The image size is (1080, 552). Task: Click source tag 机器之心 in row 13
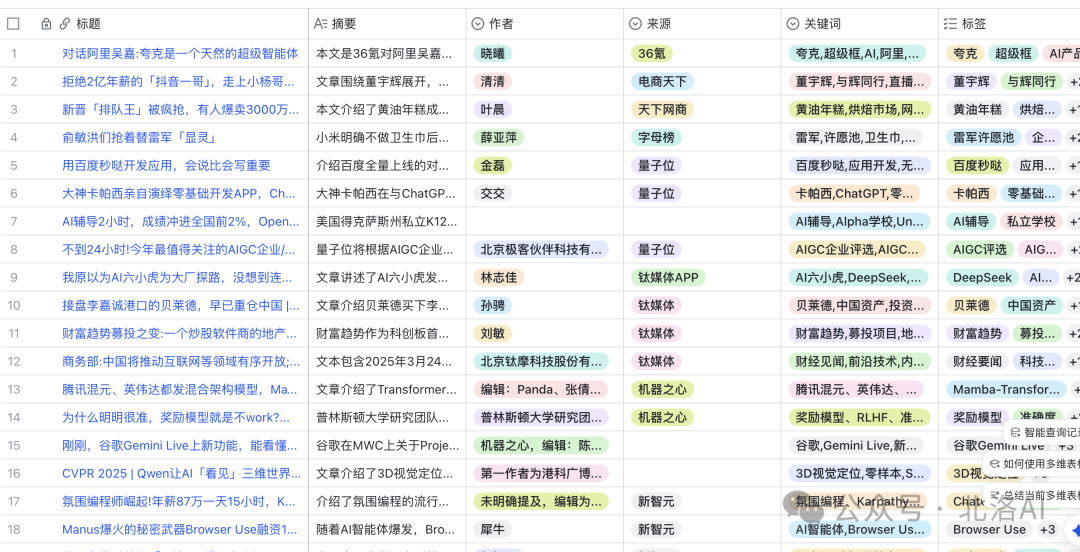663,390
